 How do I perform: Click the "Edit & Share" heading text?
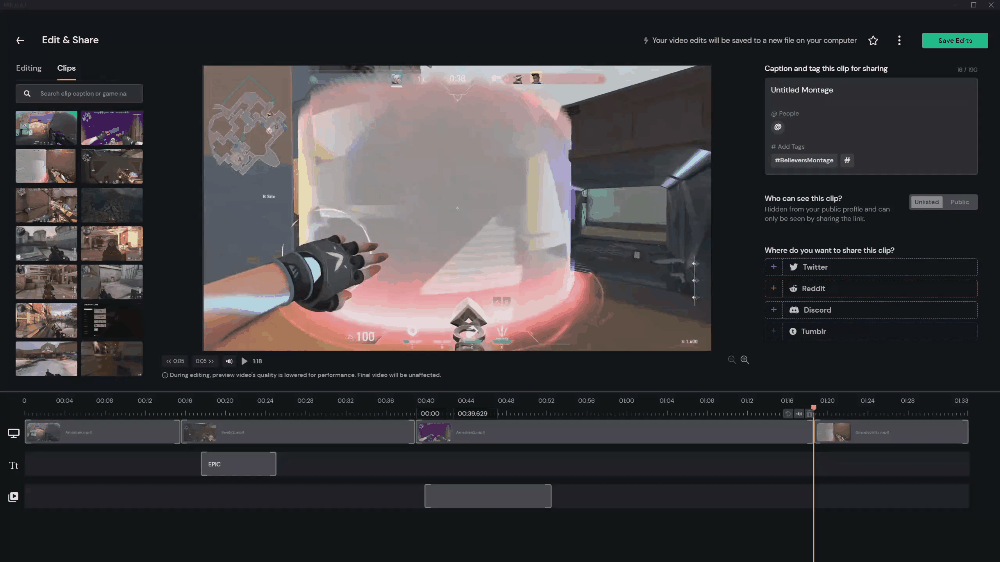tap(70, 40)
